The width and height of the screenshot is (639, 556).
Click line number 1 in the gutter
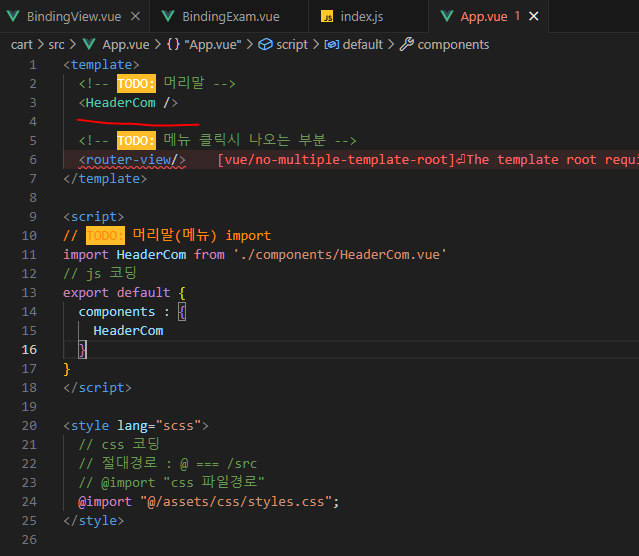(33, 65)
